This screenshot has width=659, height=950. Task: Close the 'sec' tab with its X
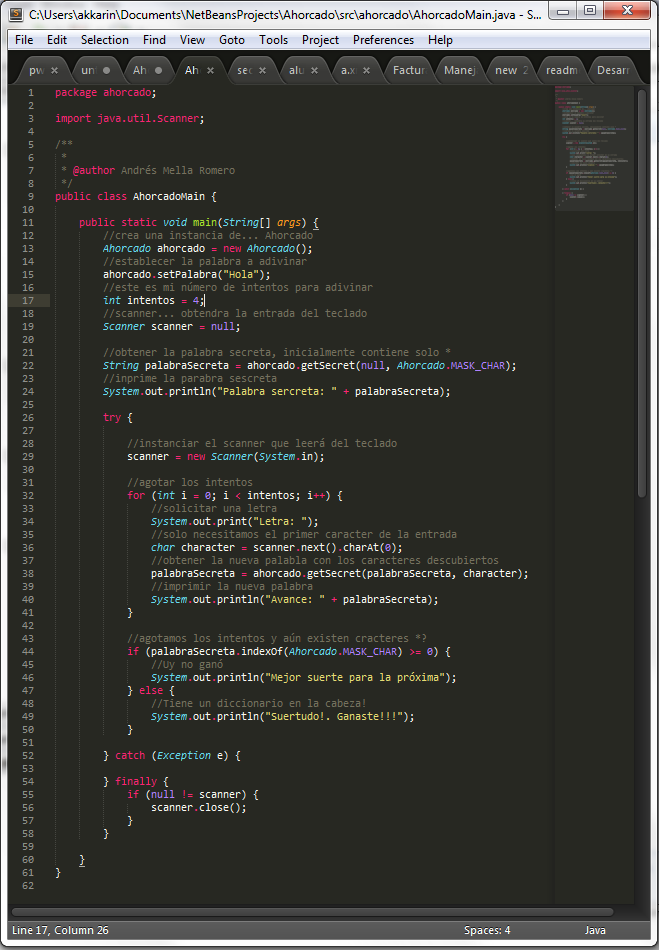262,70
